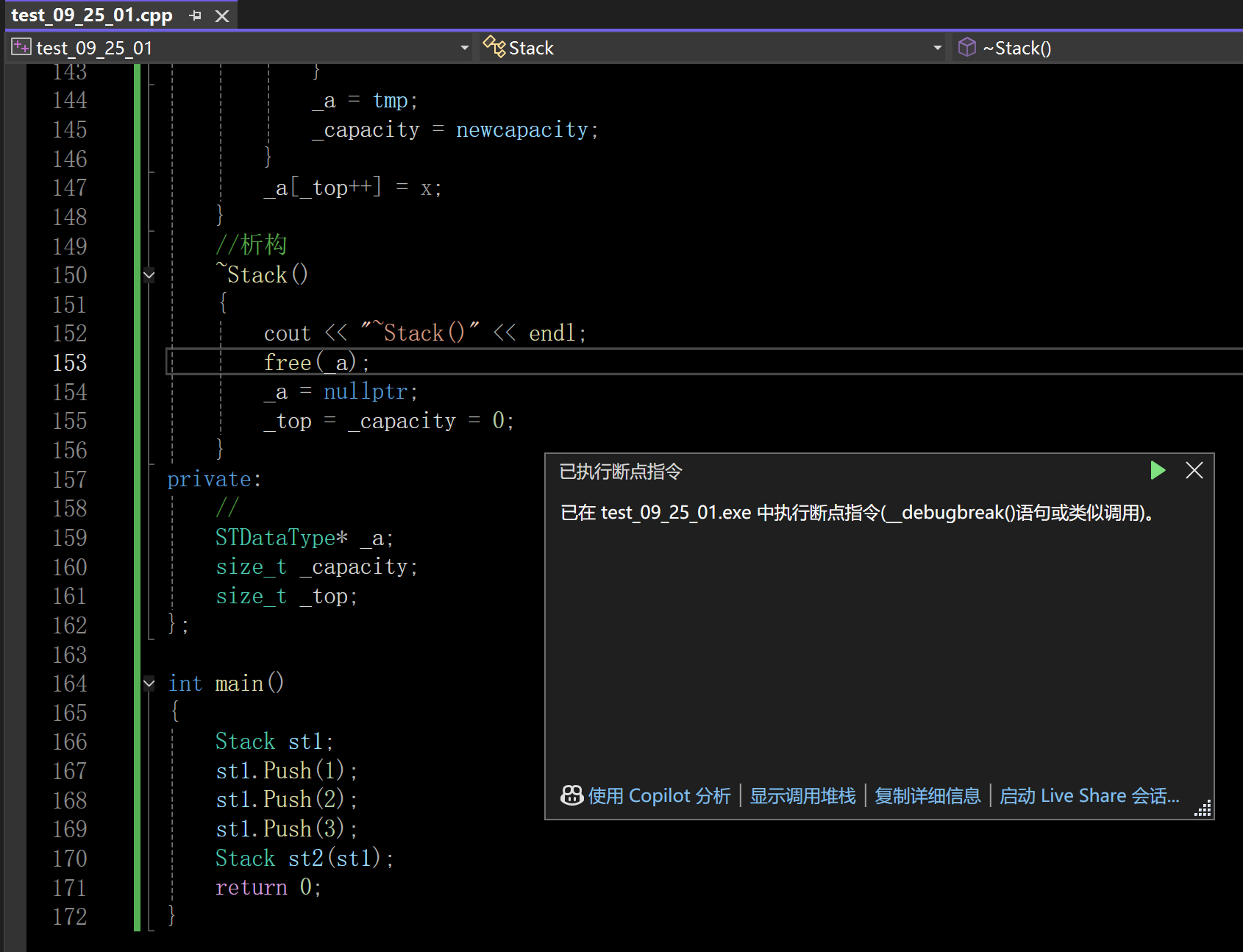Click the 'size_t _top;' declaration
Screen dimensions: 1243x952
(287, 597)
